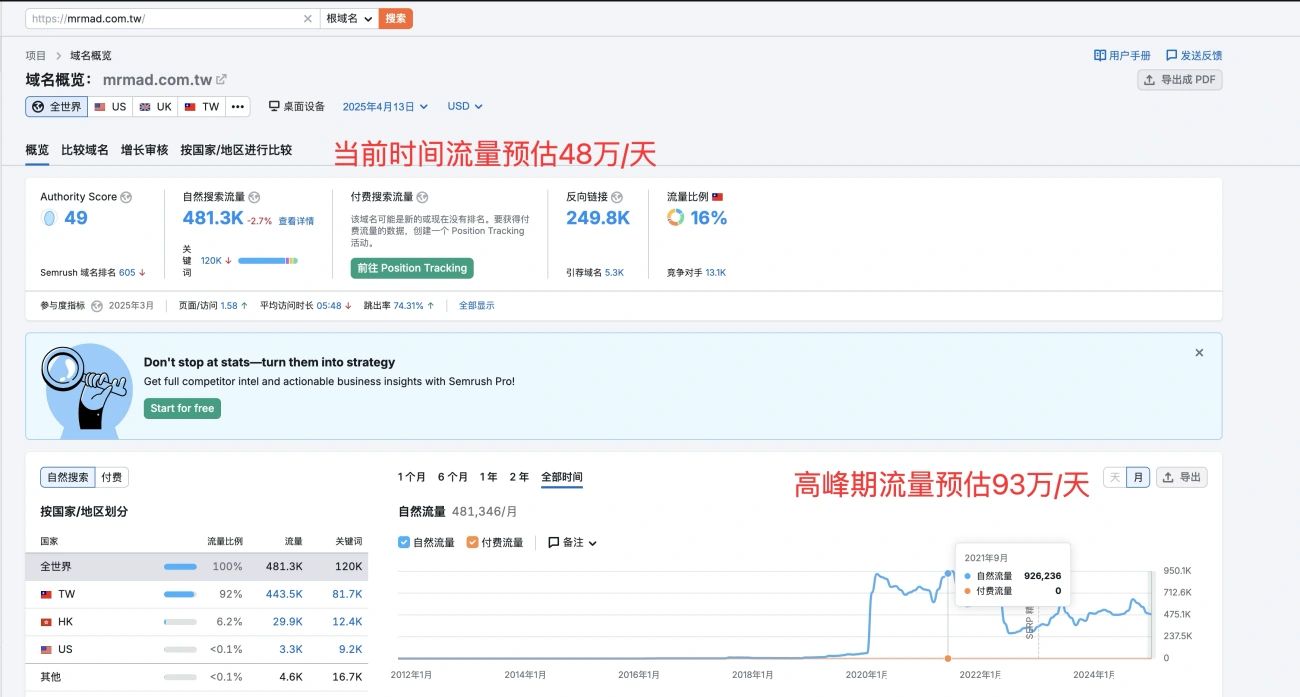Open the date 2025年4月13日 dropdown
This screenshot has width=1300, height=697.
coord(385,106)
